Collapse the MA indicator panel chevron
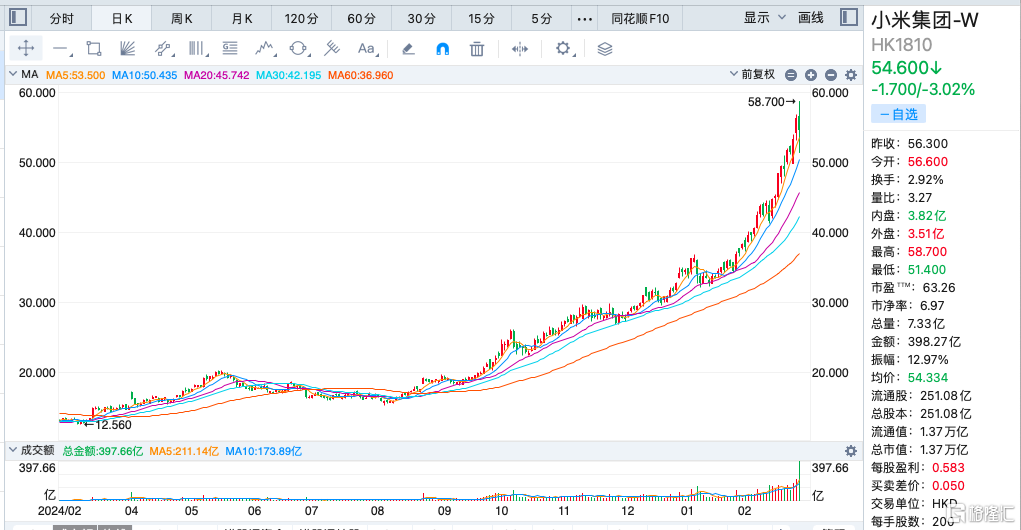Screen dimensions: 1021x530 12,74
